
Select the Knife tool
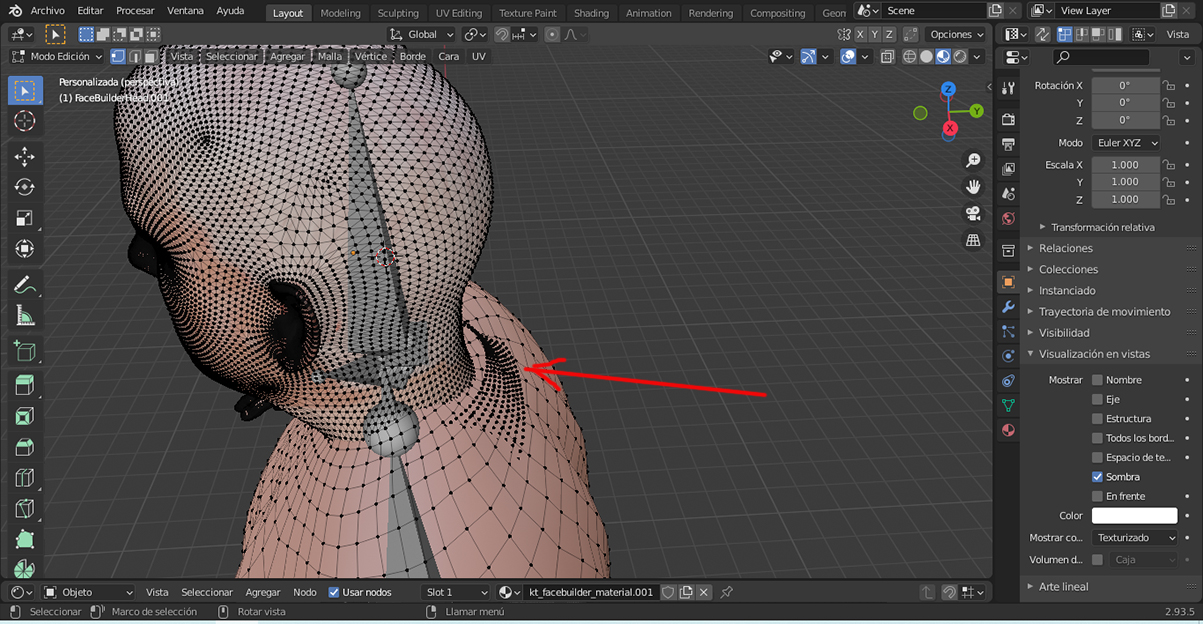(x=25, y=509)
